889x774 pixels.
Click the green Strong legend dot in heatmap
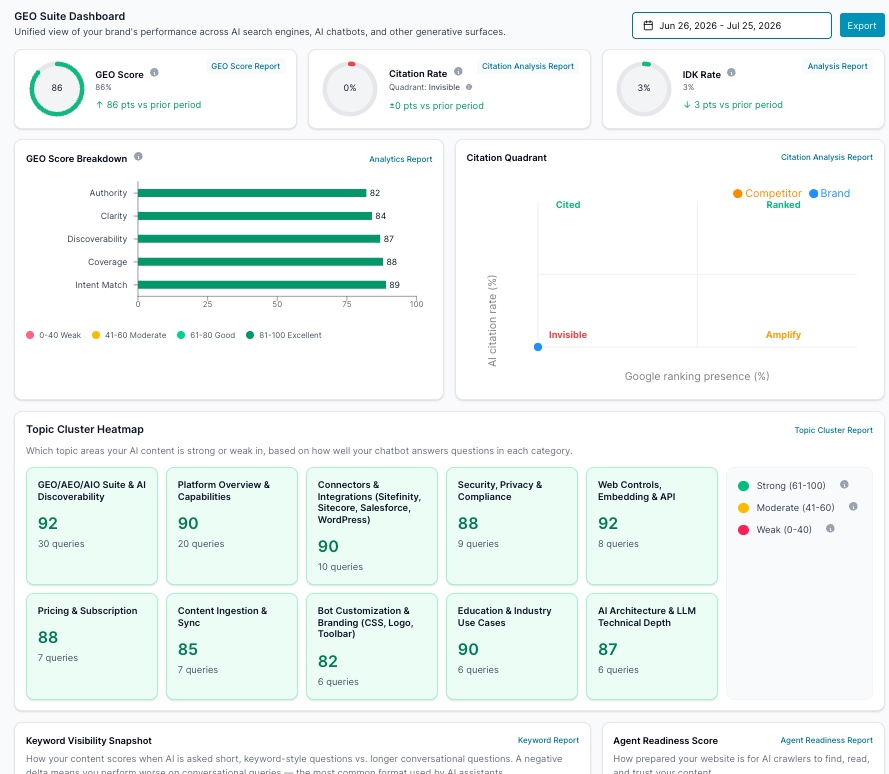[743, 486]
